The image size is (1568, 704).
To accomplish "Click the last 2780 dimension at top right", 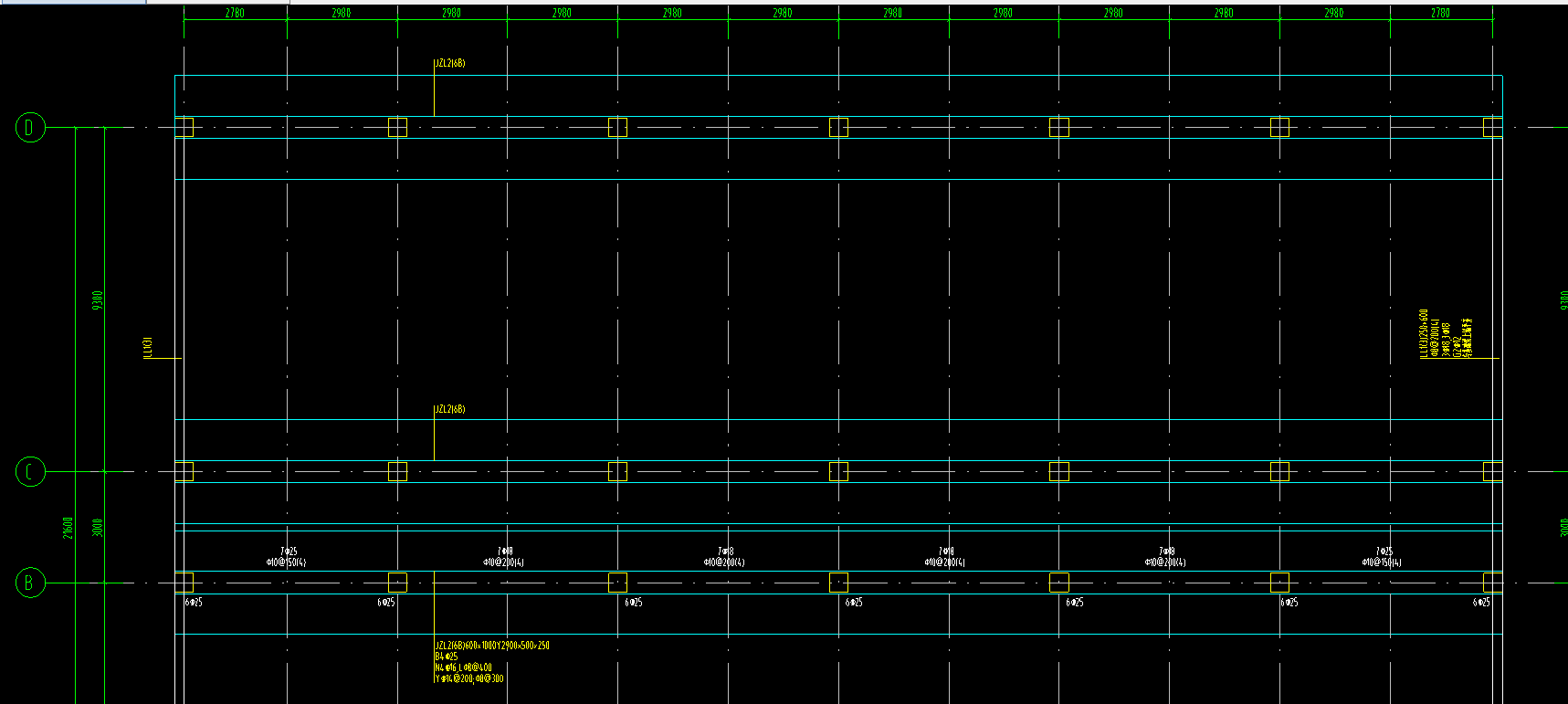I will pos(1441,13).
